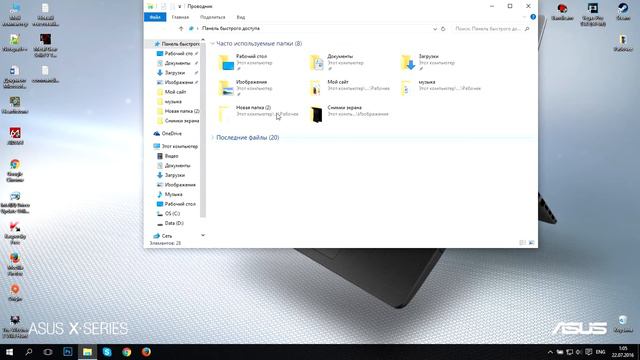640x360 pixels.
Task: Switch to the Поделиться ribbon tab
Action: point(212,17)
